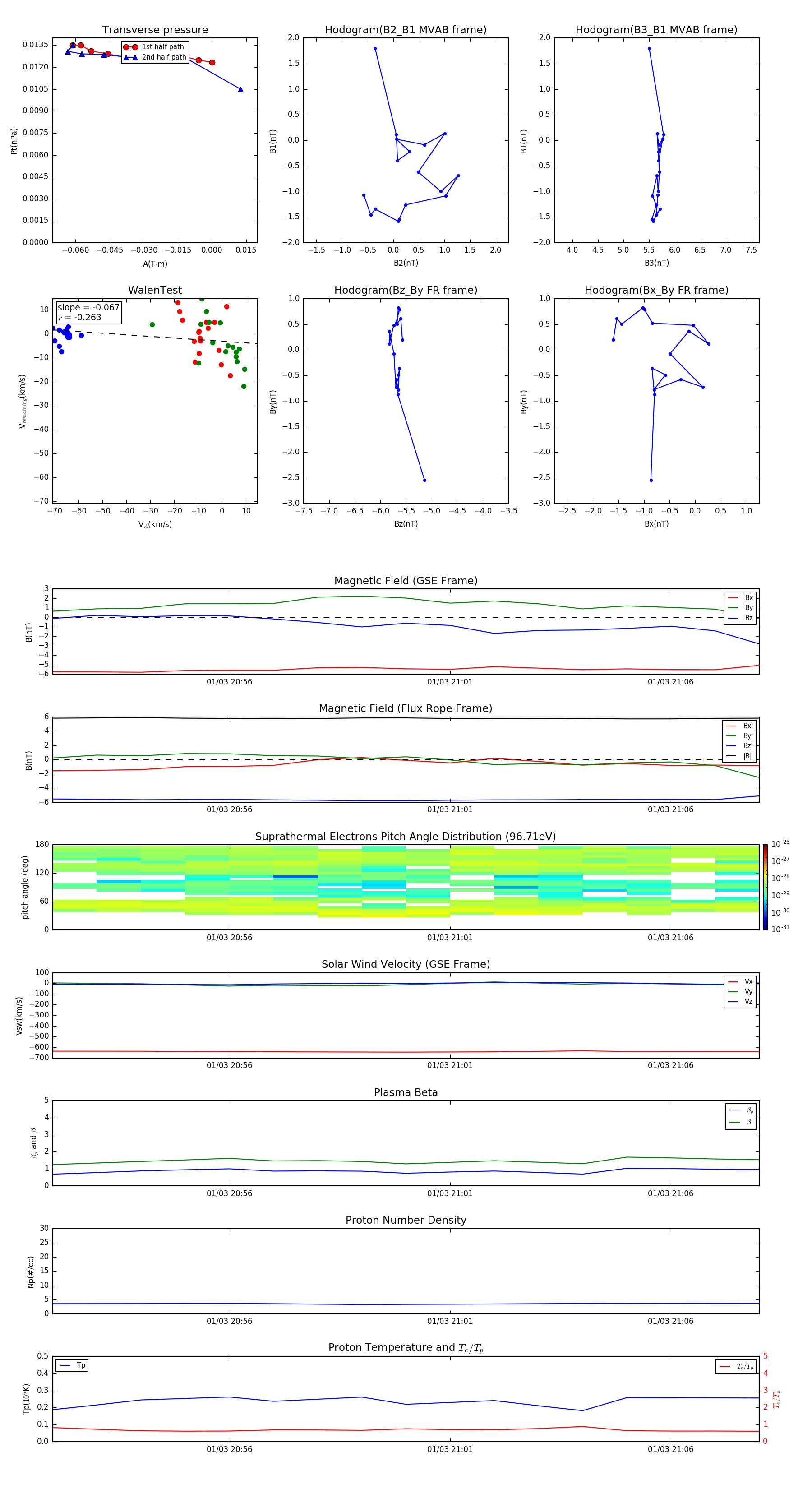Viewport: 812px width, 1489px height.
Task: Click the lowest data point in Bz_By hodogram
Action: 425,481
